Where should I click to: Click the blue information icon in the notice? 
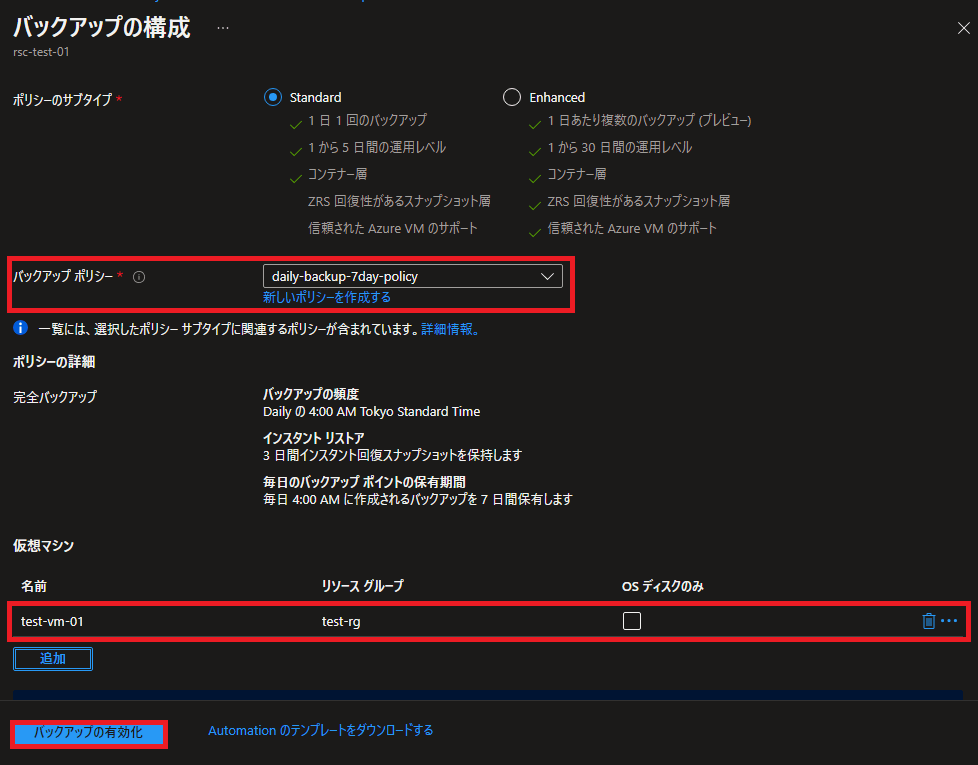pyautogui.click(x=20, y=328)
